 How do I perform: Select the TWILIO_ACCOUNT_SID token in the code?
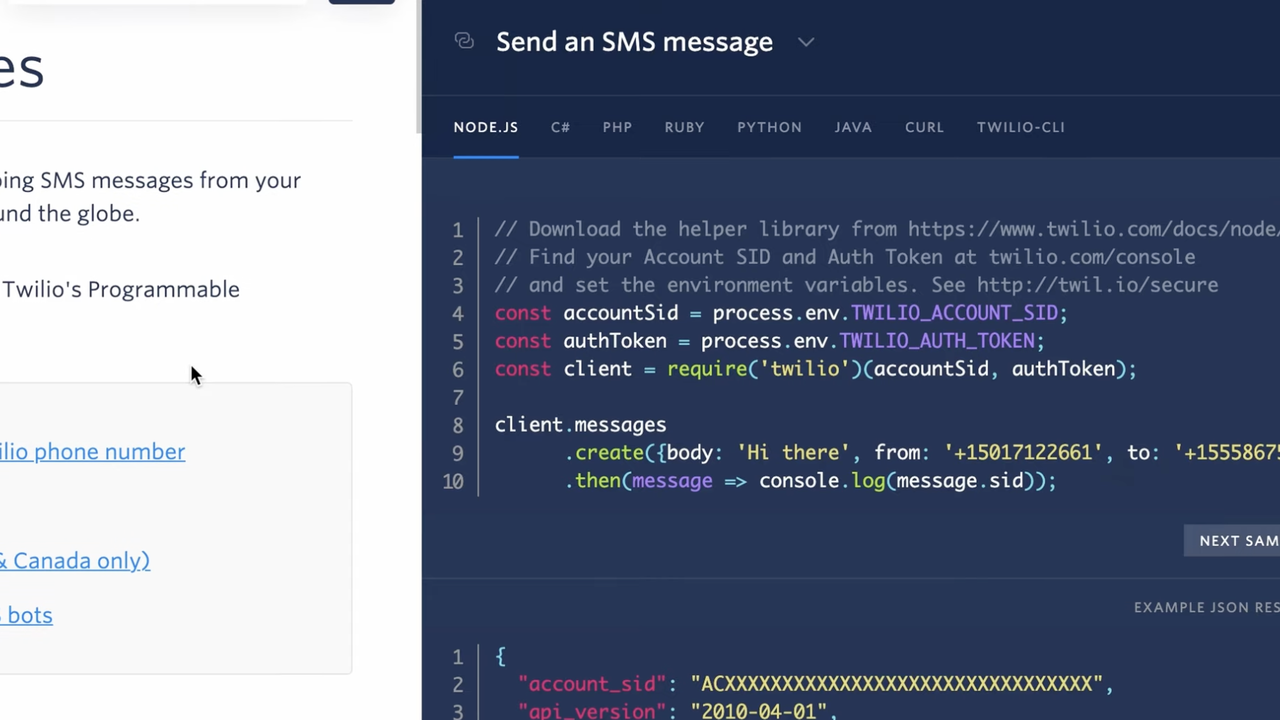[x=955, y=313]
